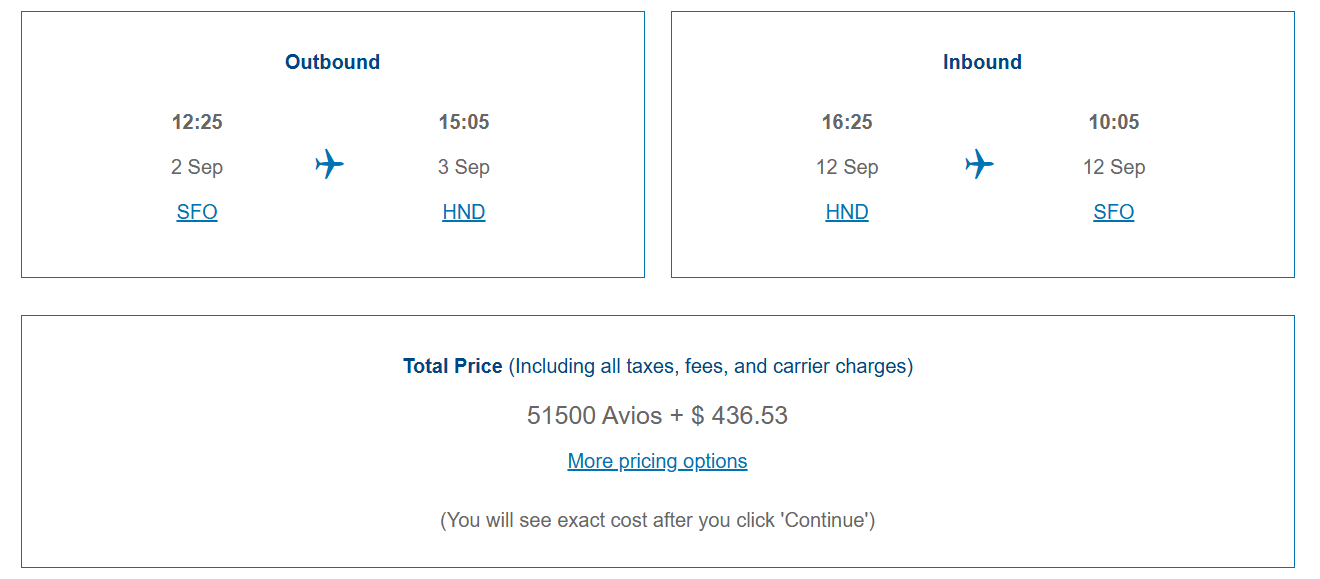Screen dimensions: 1320x579
Task: Click the Outbound heading
Action: pyautogui.click(x=332, y=62)
